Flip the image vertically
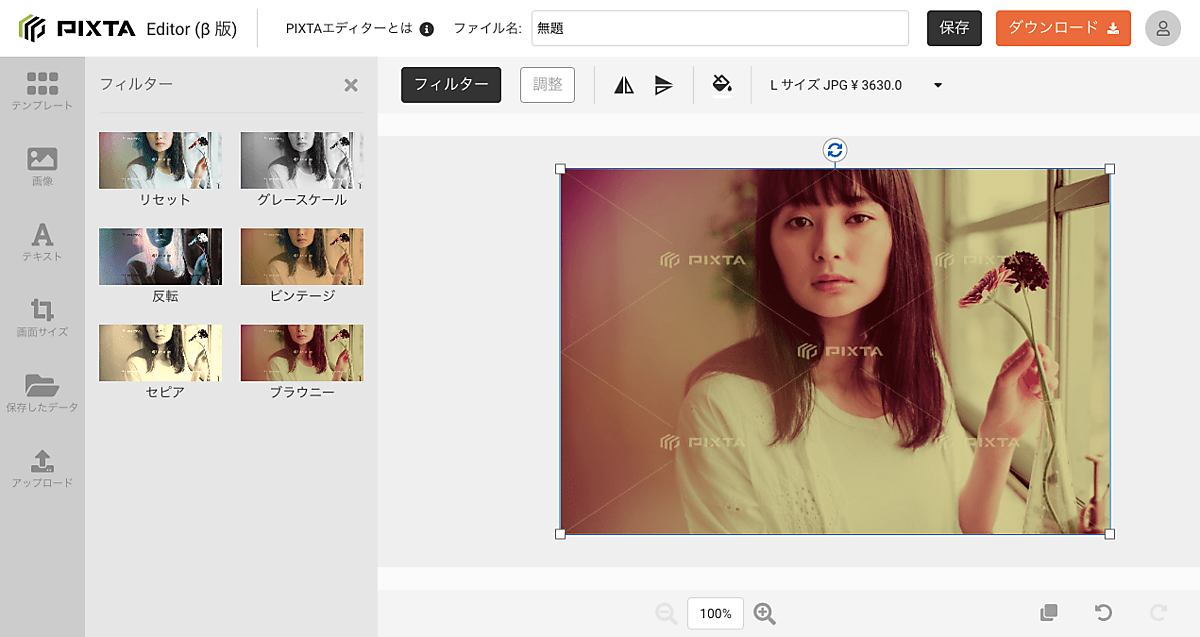1200x637 pixels. pyautogui.click(x=663, y=85)
